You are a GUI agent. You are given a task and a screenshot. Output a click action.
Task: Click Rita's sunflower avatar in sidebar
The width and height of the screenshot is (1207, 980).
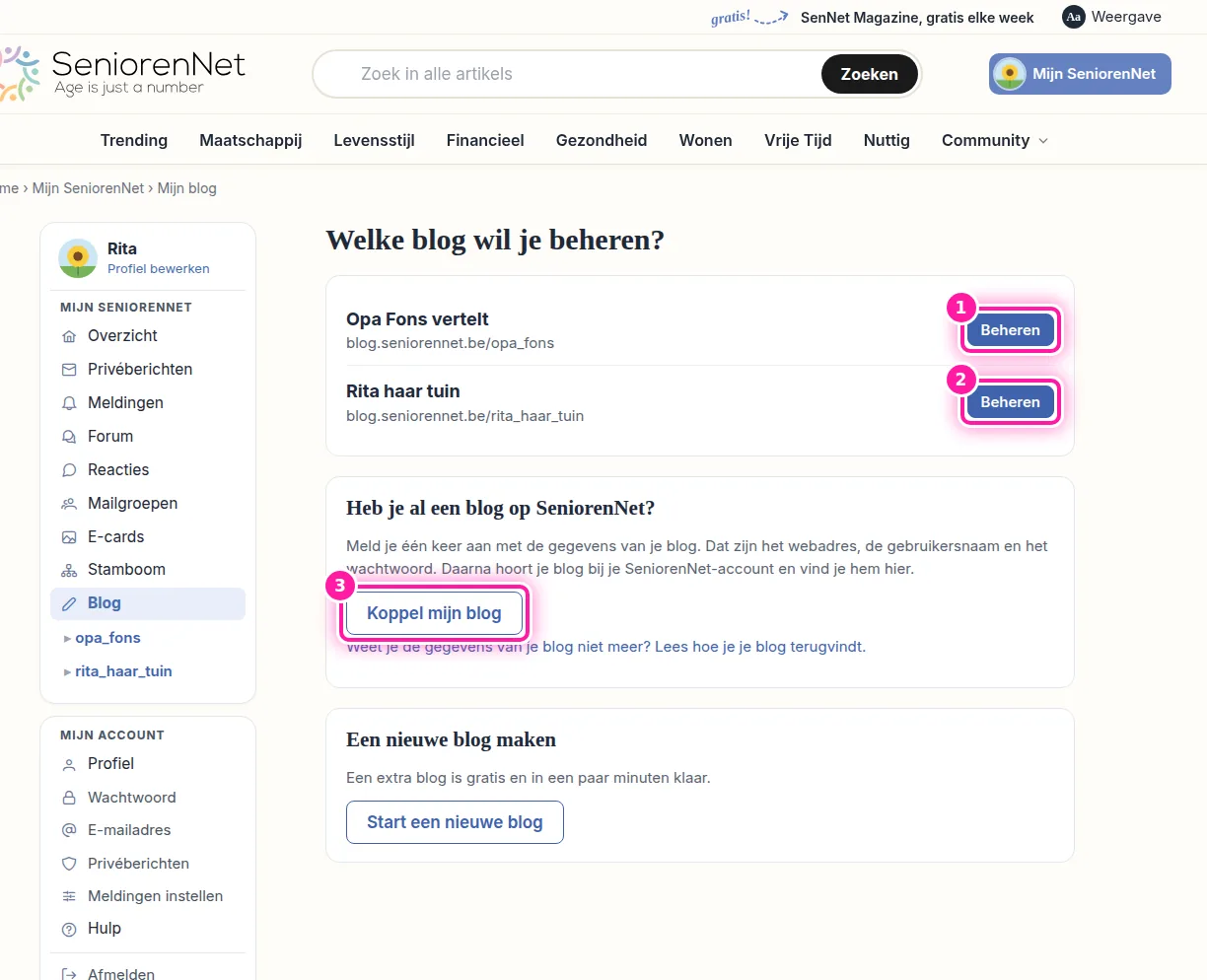78,258
